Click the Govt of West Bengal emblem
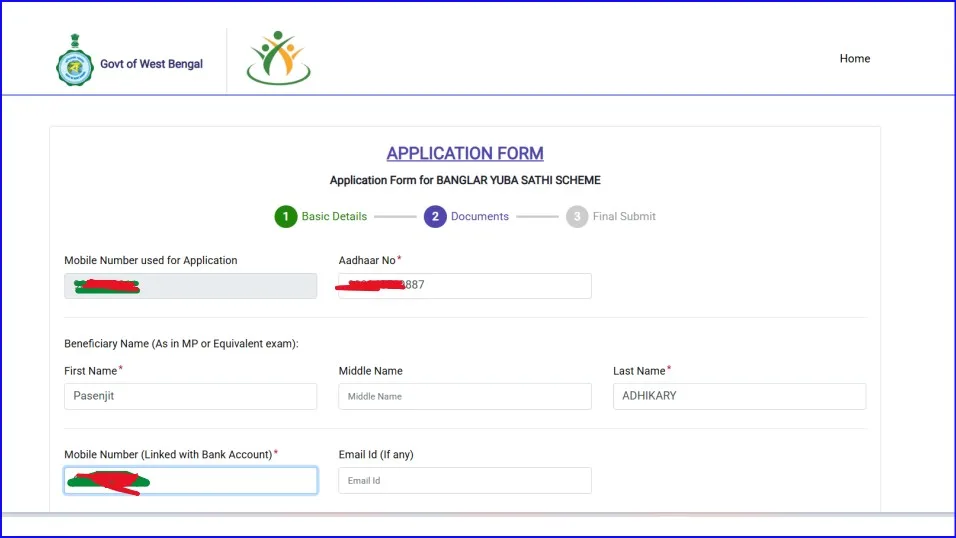Viewport: 956px width, 538px height. click(74, 60)
